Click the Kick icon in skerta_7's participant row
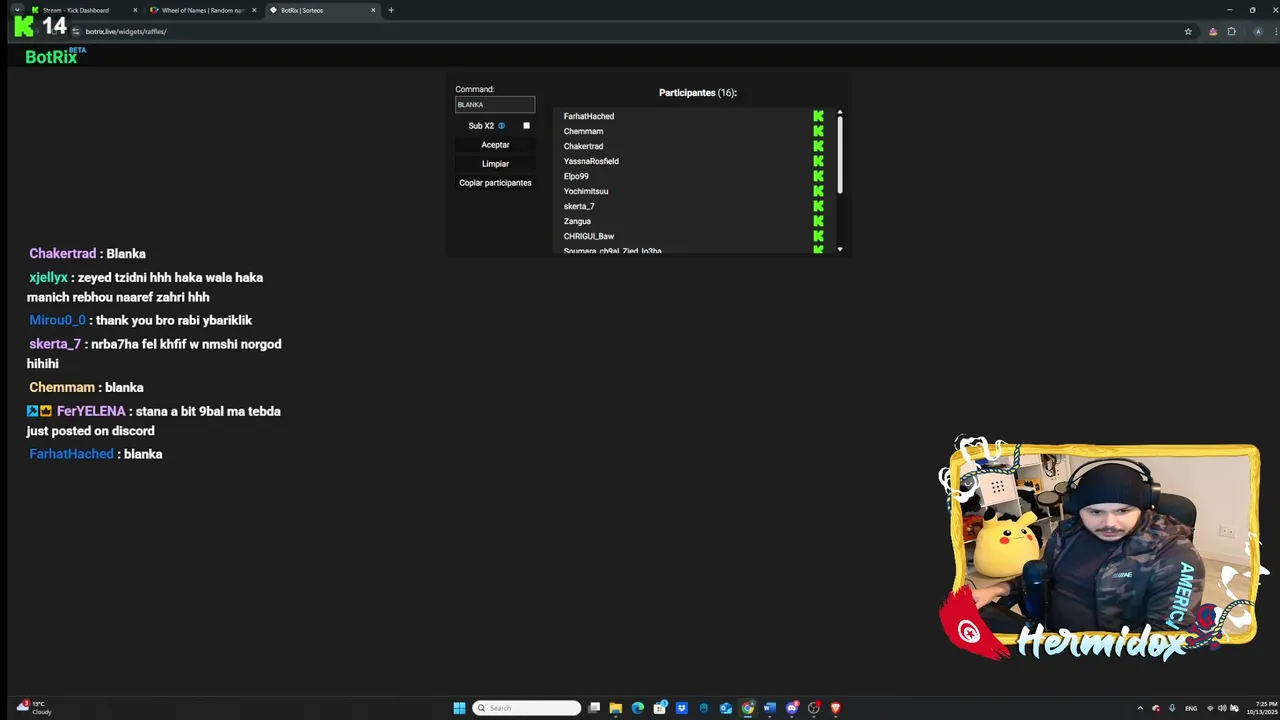1280x720 pixels. click(818, 206)
